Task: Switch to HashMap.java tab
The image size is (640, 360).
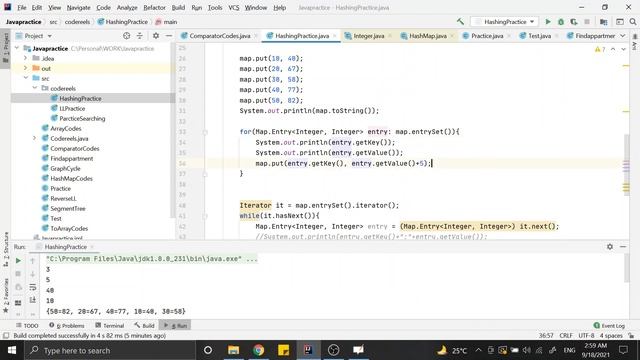Action: (x=428, y=36)
